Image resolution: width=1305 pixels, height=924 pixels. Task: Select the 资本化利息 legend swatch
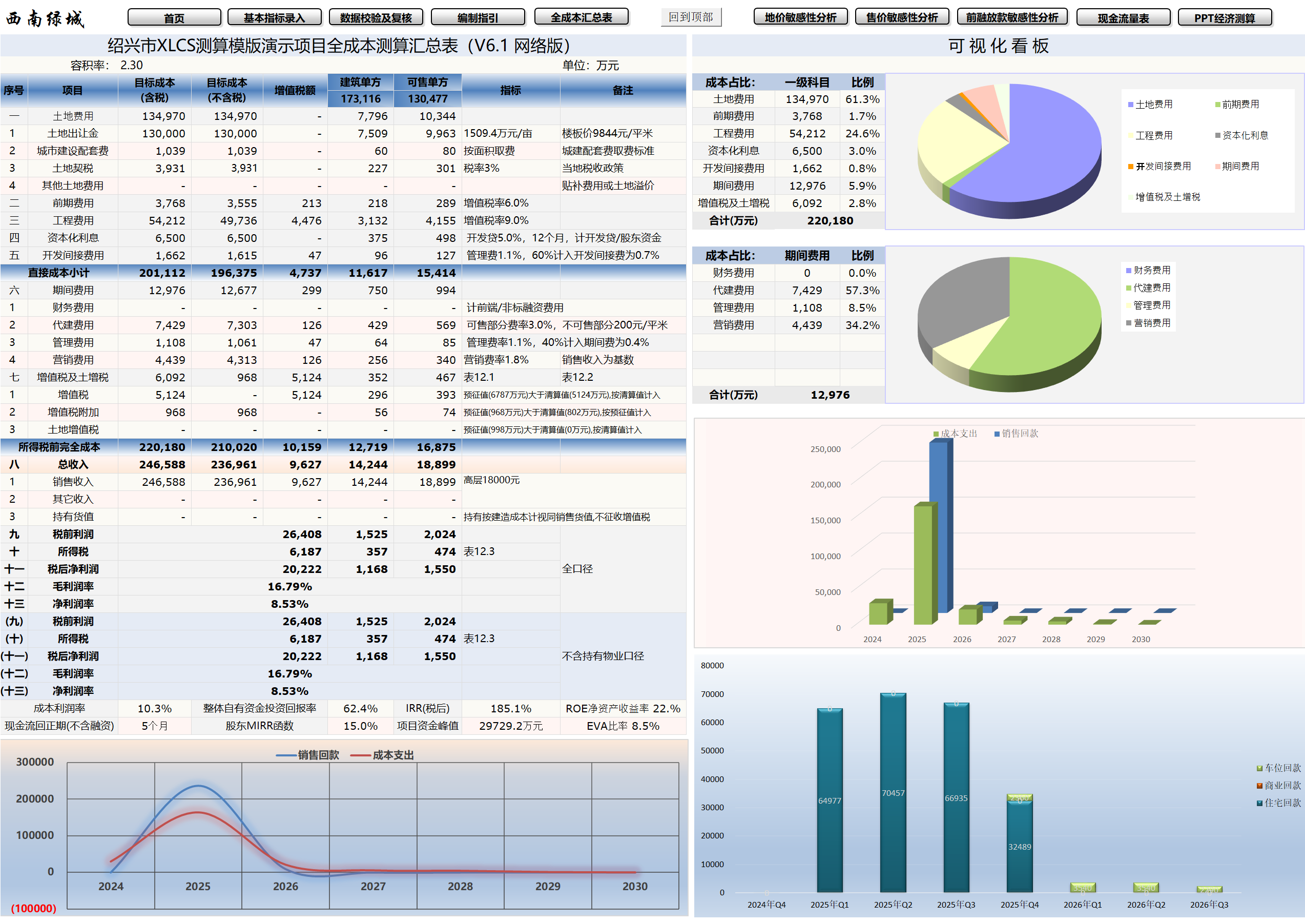tap(1217, 135)
